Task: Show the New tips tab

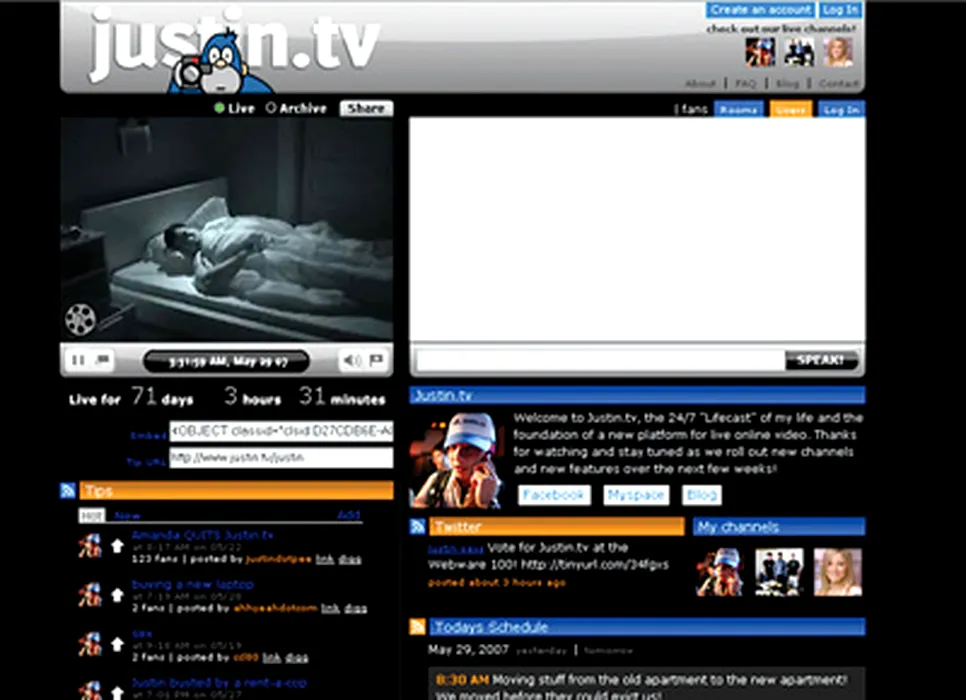Action: pos(128,516)
